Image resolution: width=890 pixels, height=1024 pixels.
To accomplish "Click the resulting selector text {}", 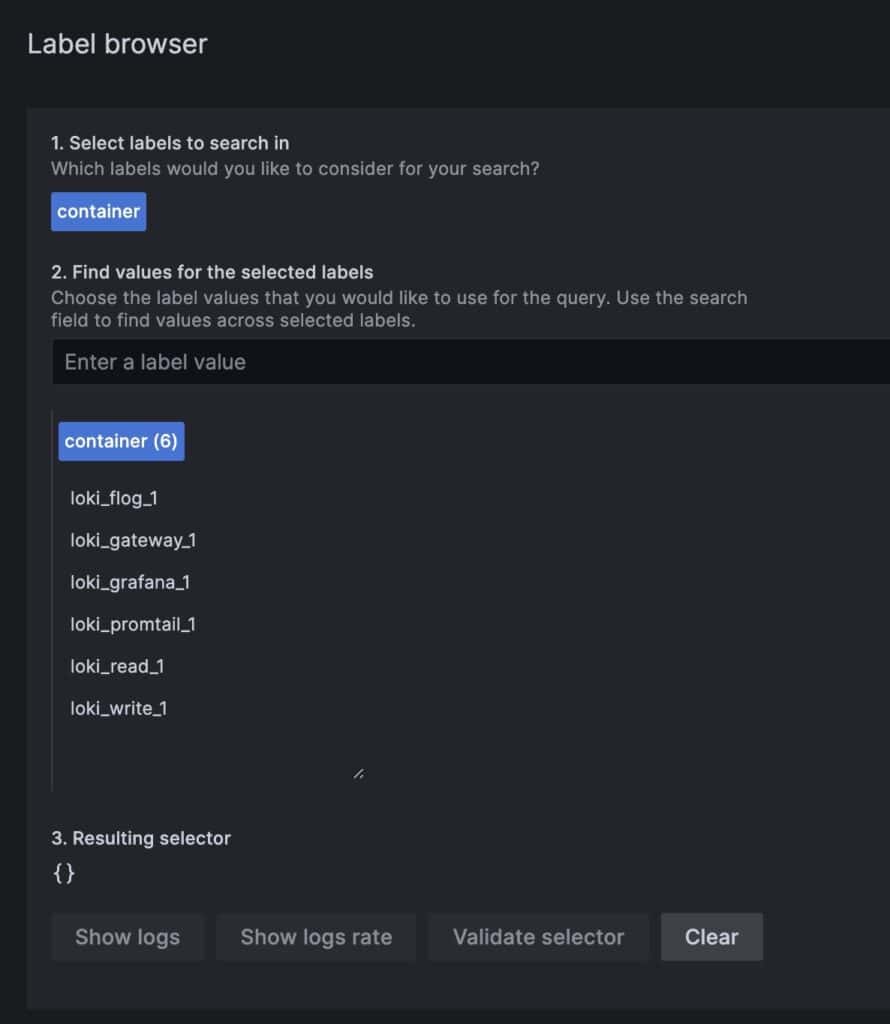I will coord(64,873).
